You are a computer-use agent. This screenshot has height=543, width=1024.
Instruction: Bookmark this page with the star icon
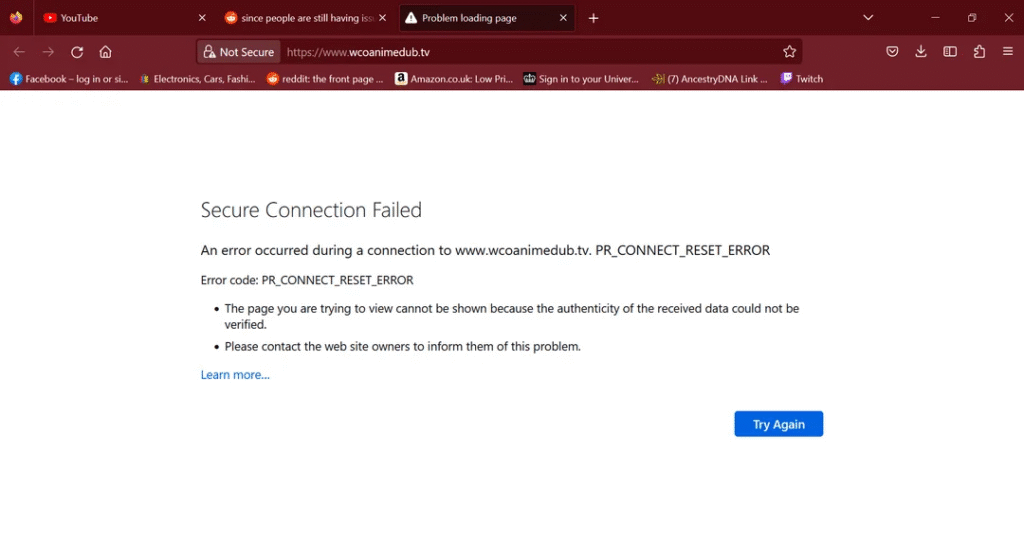coord(790,52)
